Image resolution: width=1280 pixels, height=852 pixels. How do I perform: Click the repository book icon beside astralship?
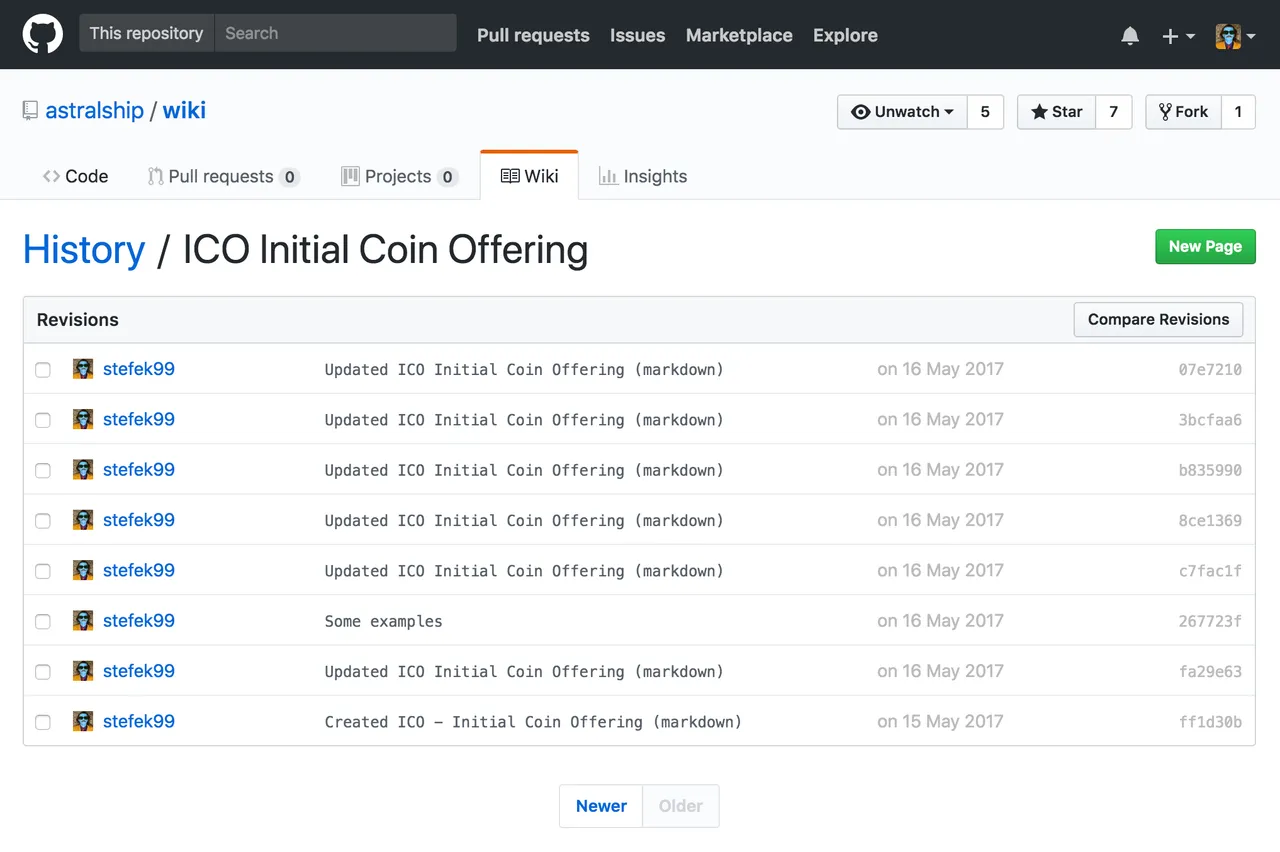pyautogui.click(x=30, y=111)
